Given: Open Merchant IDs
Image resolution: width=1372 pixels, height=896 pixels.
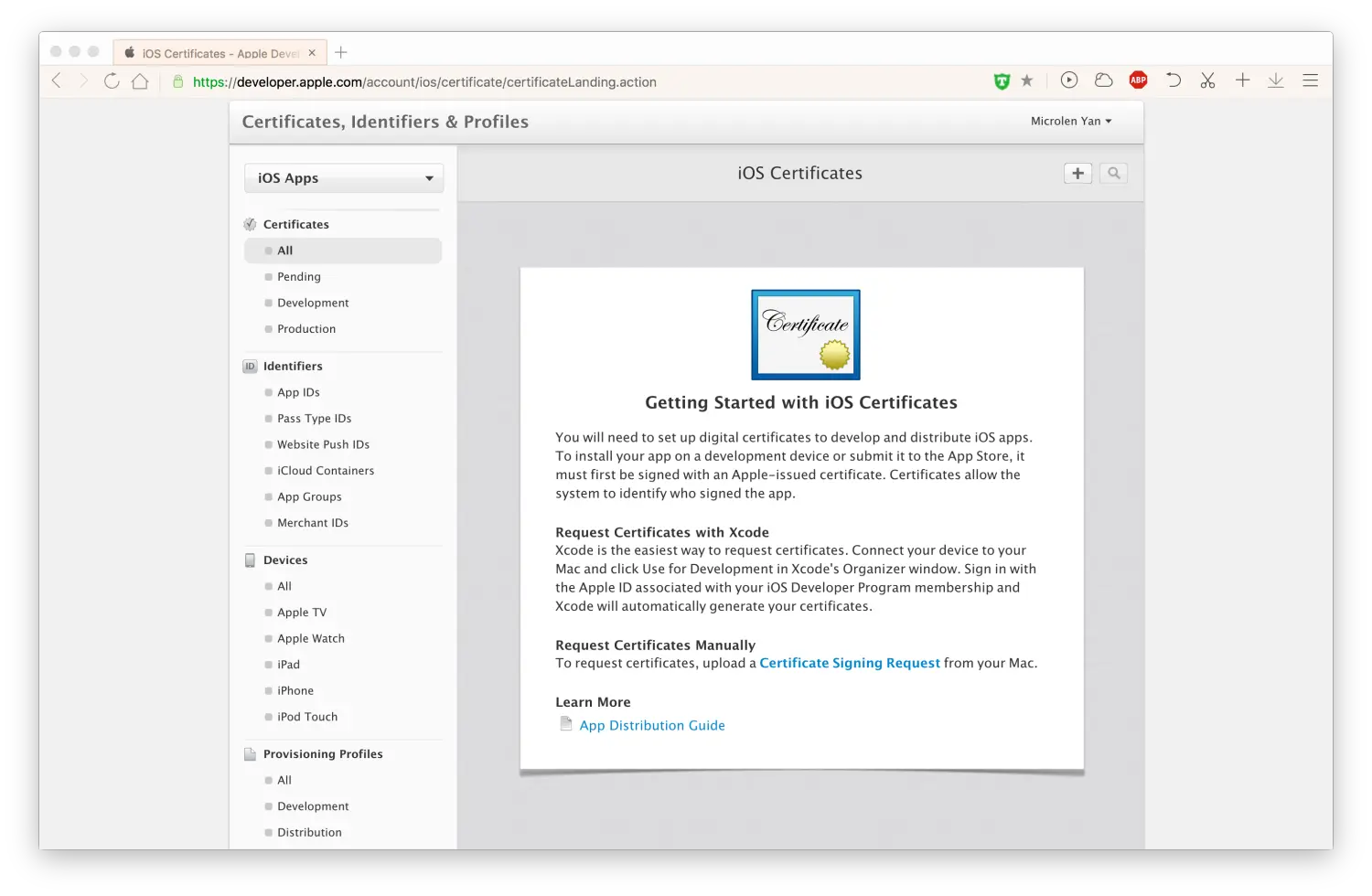Looking at the screenshot, I should tap(313, 523).
